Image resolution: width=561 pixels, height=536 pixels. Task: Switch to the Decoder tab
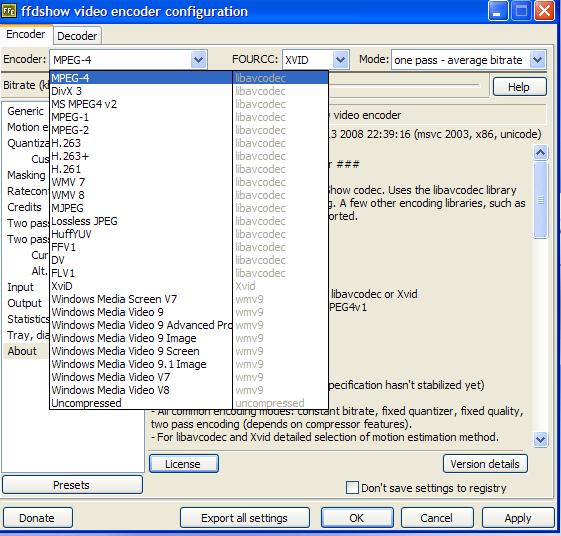click(77, 36)
